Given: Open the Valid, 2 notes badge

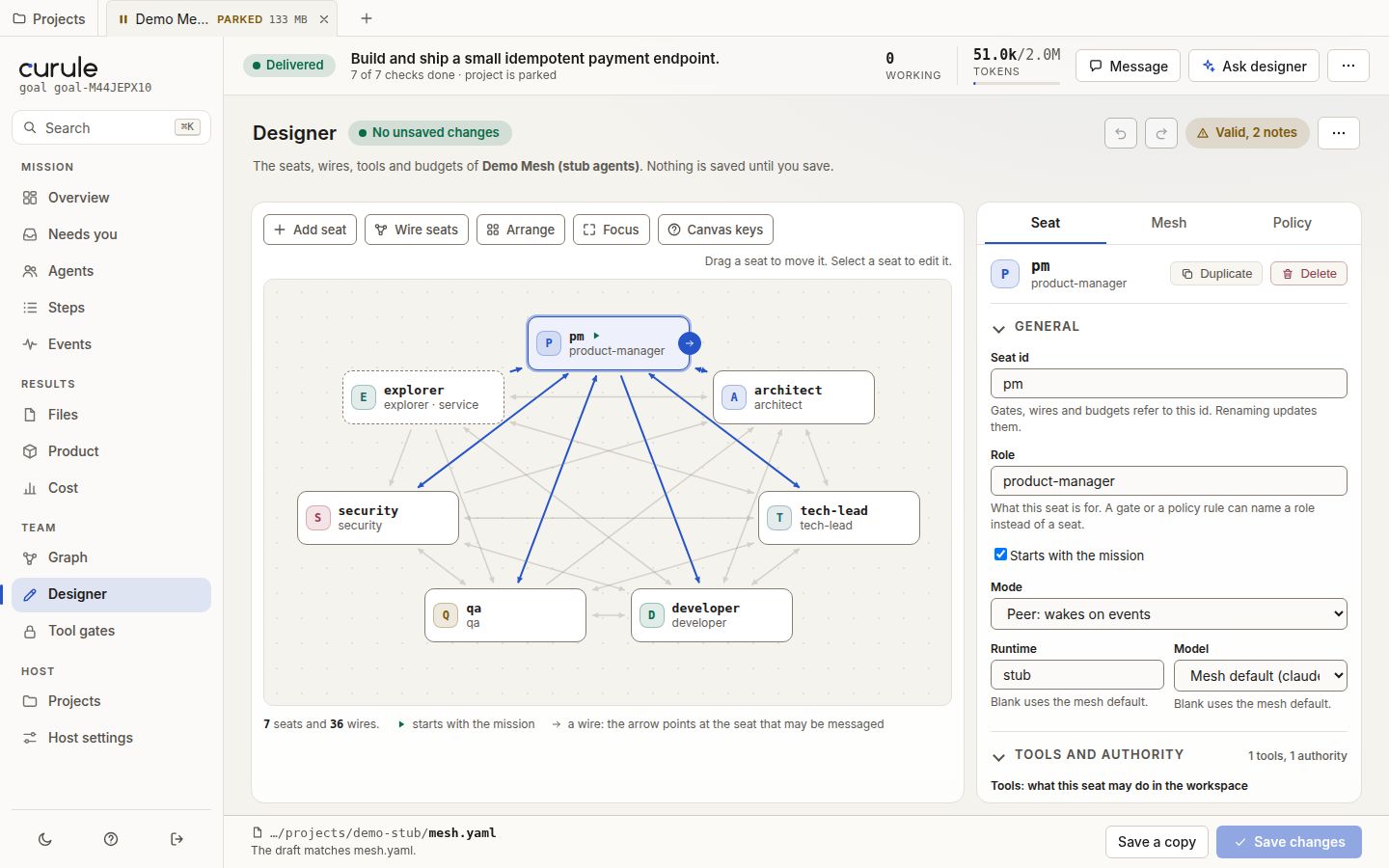Looking at the screenshot, I should (x=1247, y=133).
